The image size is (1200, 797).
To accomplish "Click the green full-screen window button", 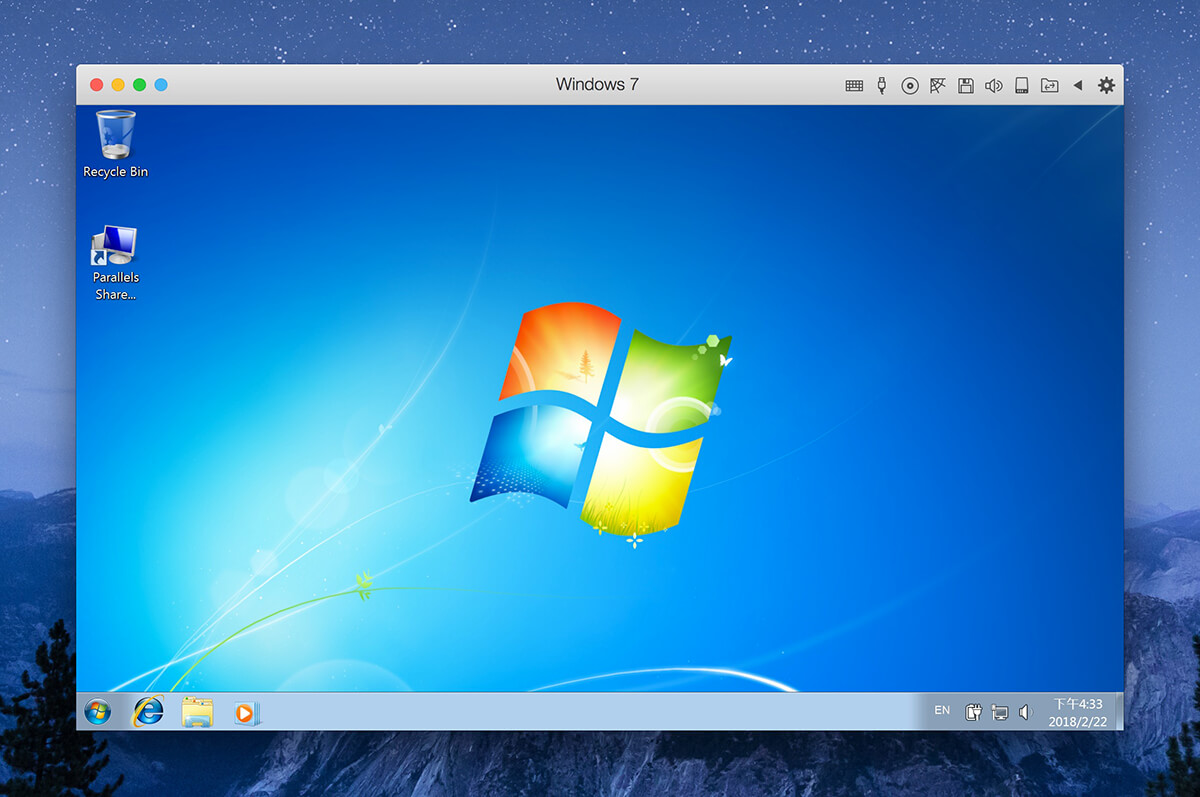I will [139, 85].
